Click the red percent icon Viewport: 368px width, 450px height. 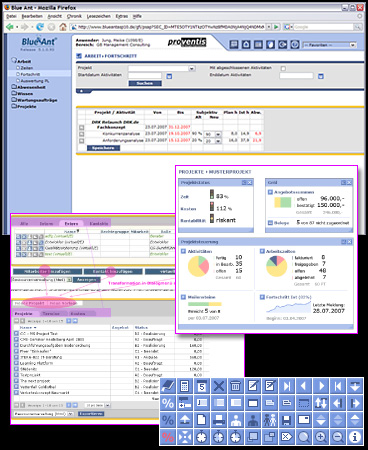(x=168, y=437)
